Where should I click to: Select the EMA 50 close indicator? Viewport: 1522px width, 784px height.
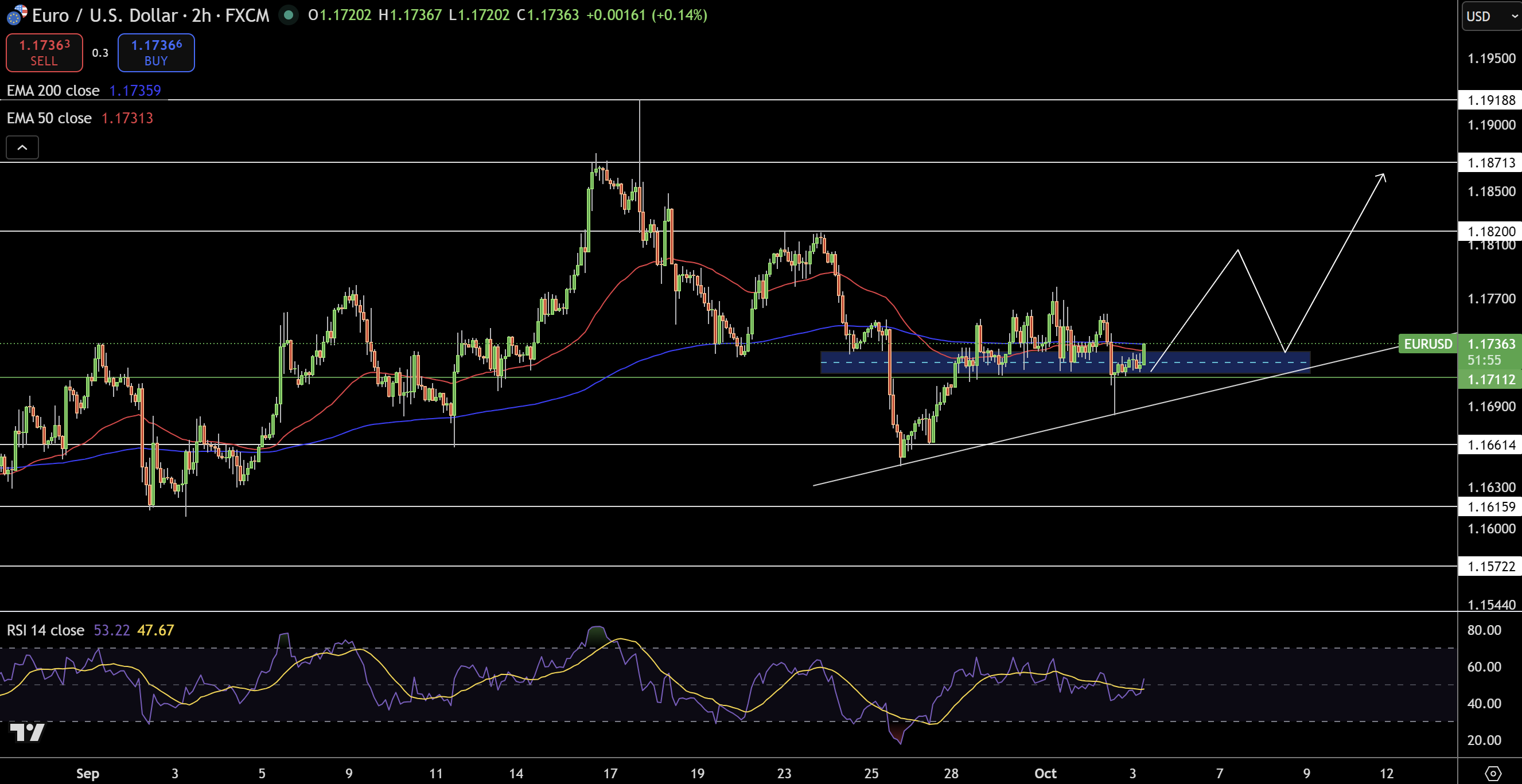pos(49,118)
